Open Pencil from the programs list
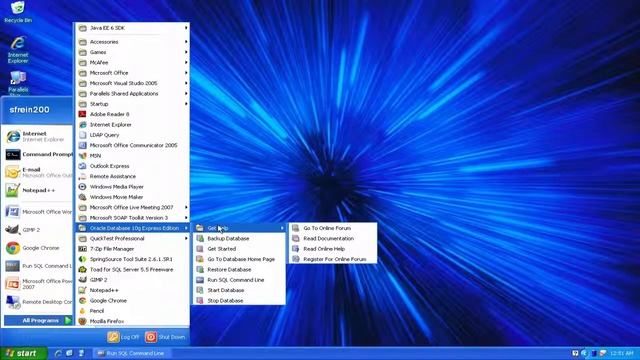The height and width of the screenshot is (360, 640). click(x=133, y=311)
